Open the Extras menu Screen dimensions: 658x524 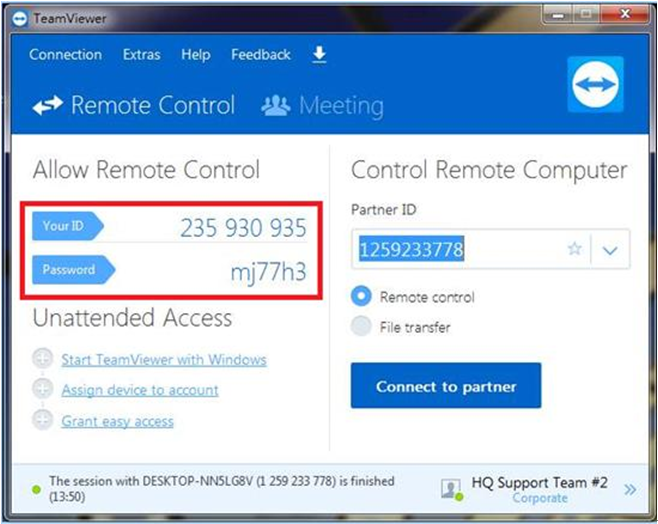click(141, 55)
